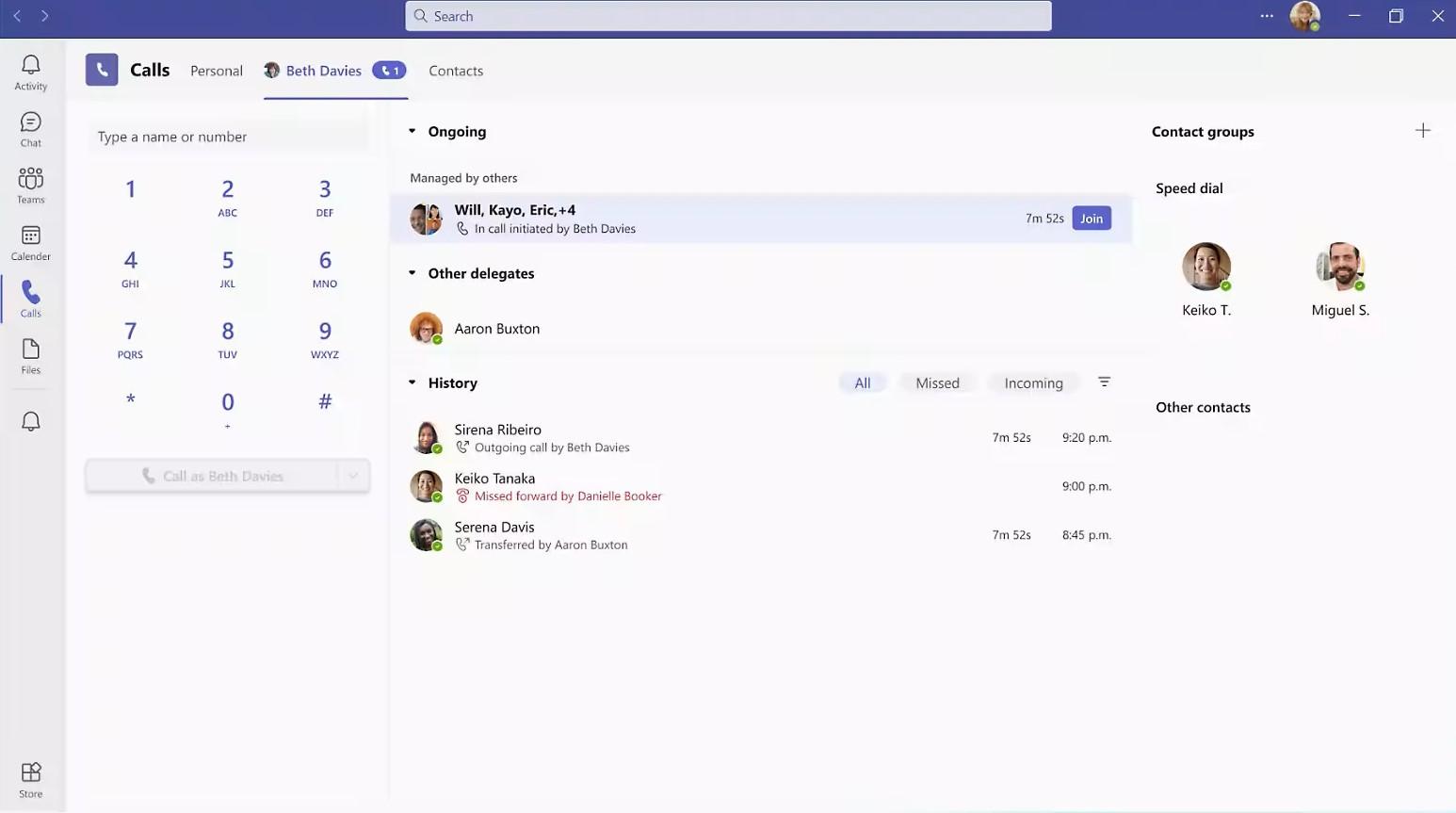Open the Calendar from the sidebar

tap(30, 240)
